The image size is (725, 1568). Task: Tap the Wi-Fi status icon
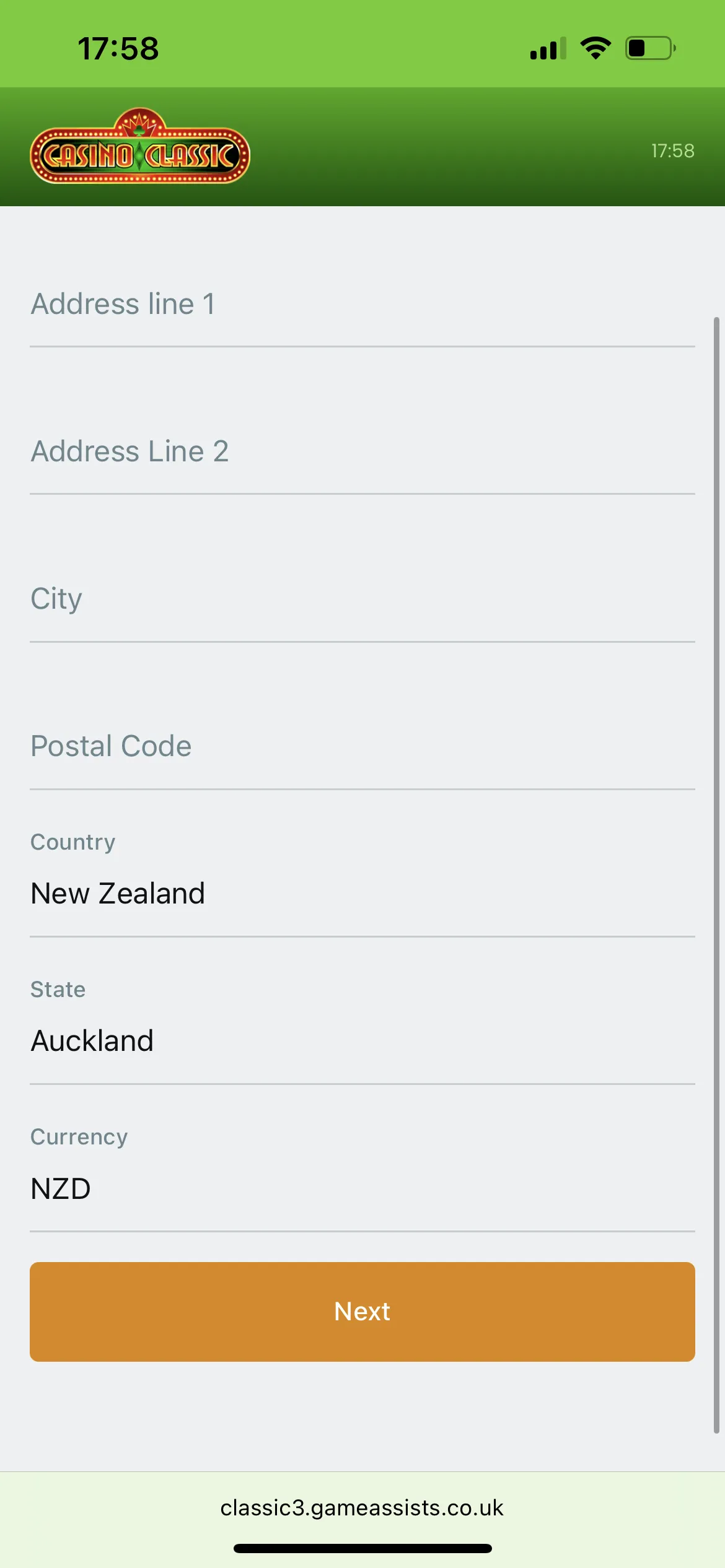click(x=595, y=48)
